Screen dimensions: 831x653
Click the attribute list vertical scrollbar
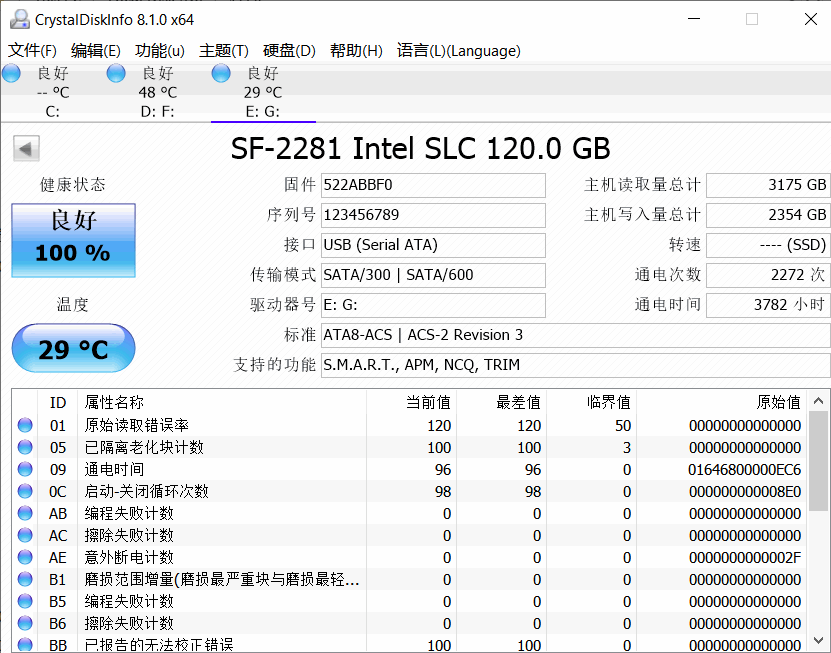[818, 520]
